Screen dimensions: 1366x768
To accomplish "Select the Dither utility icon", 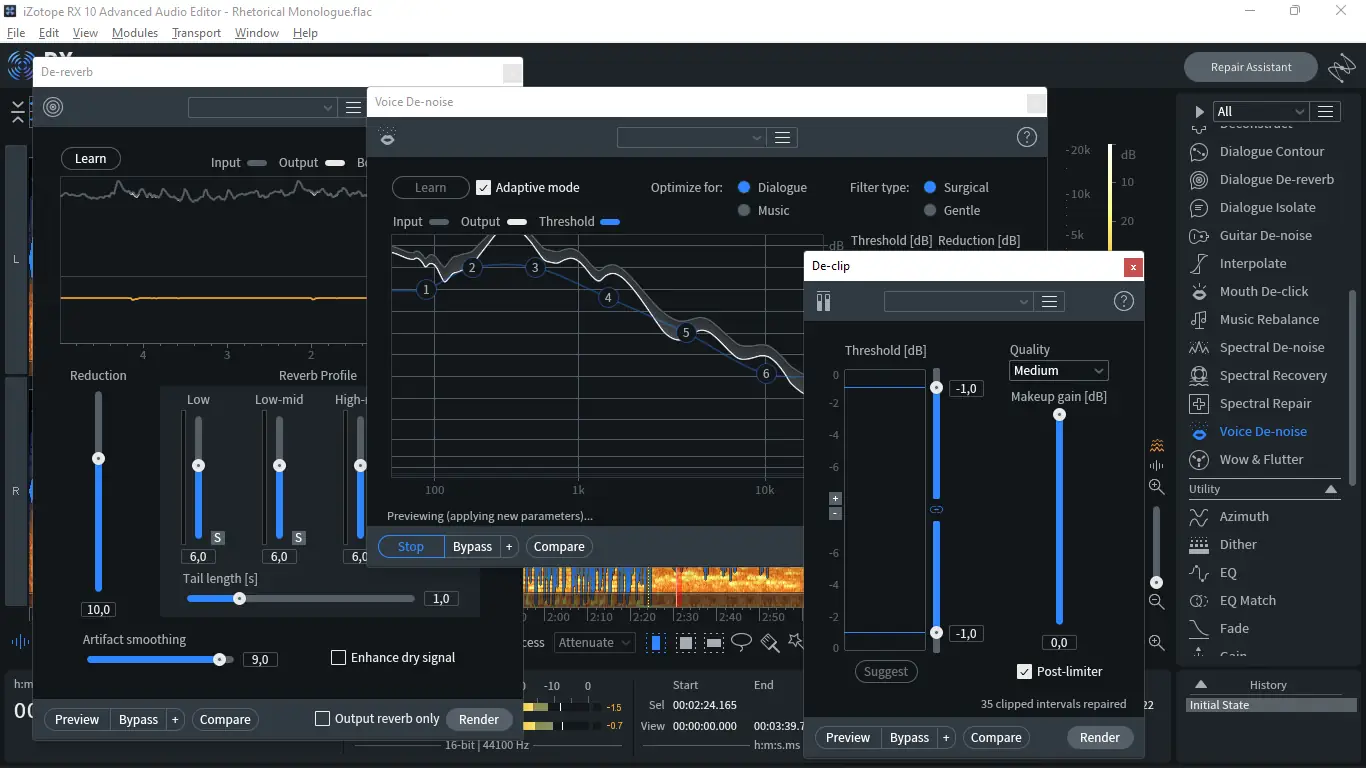I will [x=1199, y=545].
